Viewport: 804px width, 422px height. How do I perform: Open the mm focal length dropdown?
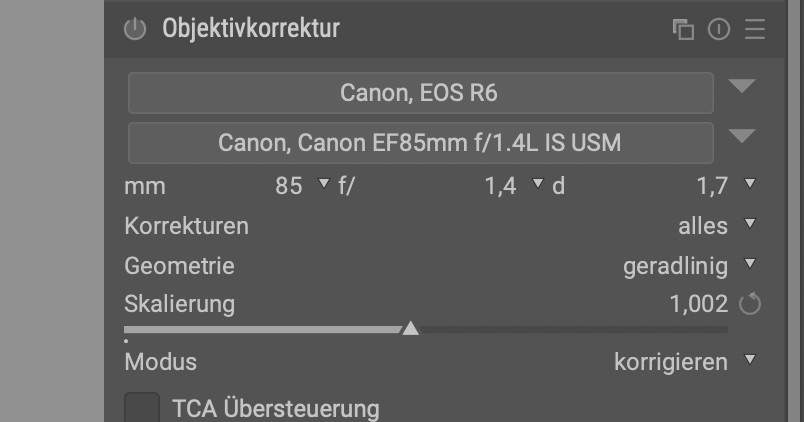coord(322,185)
